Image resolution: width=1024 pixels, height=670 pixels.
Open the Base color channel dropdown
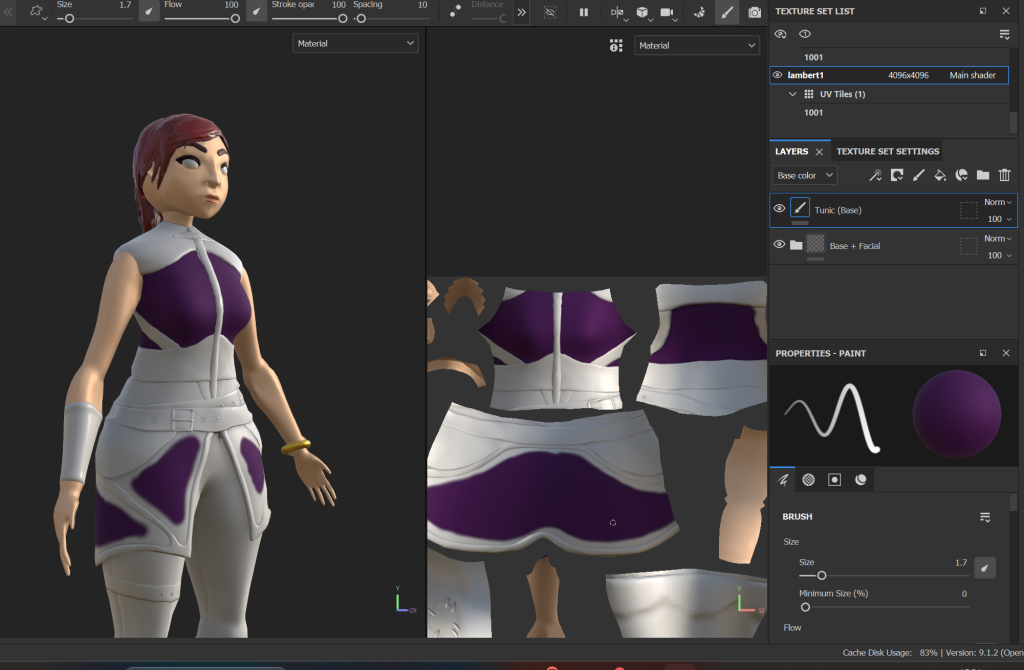(805, 176)
